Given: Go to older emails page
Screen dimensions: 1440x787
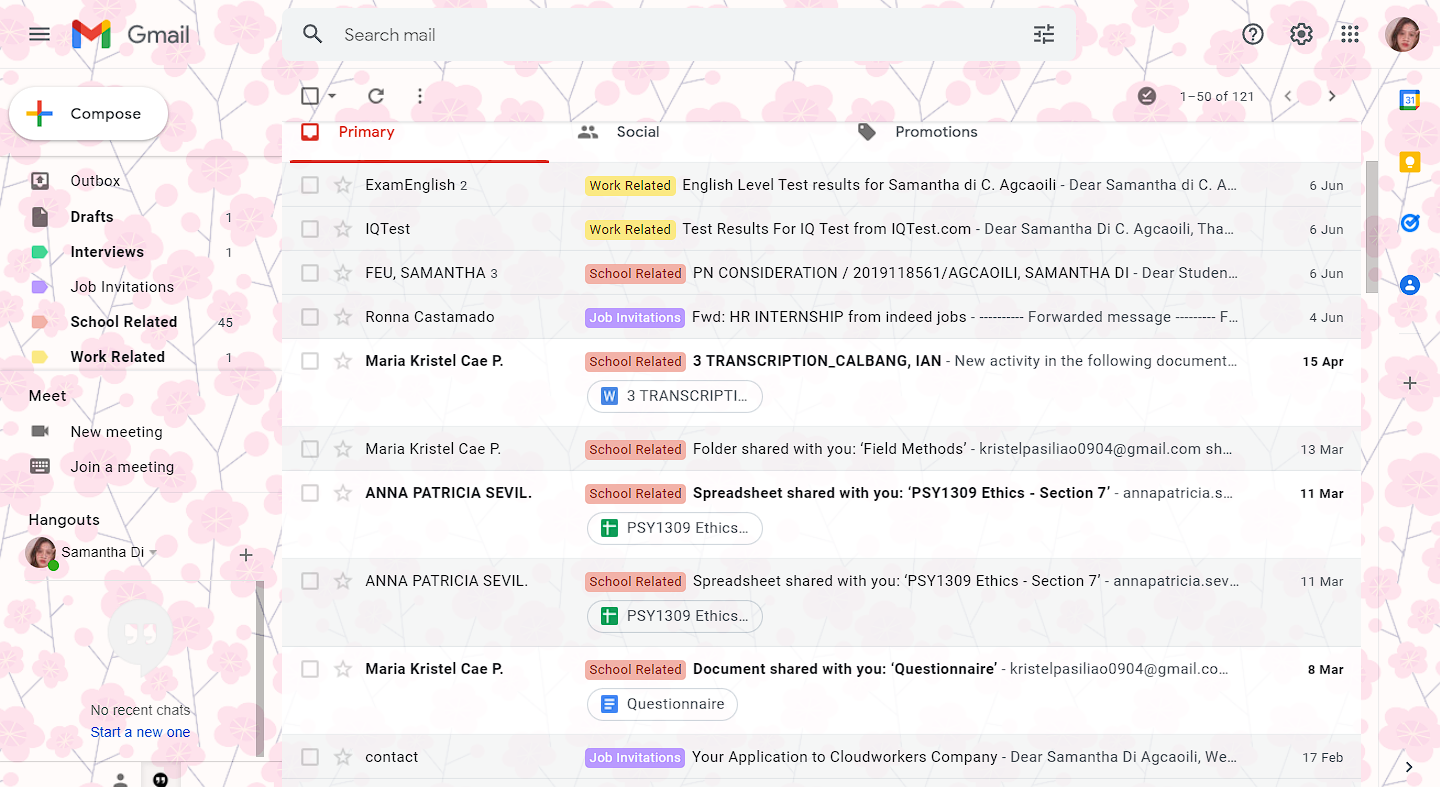Looking at the screenshot, I should click(x=1332, y=96).
